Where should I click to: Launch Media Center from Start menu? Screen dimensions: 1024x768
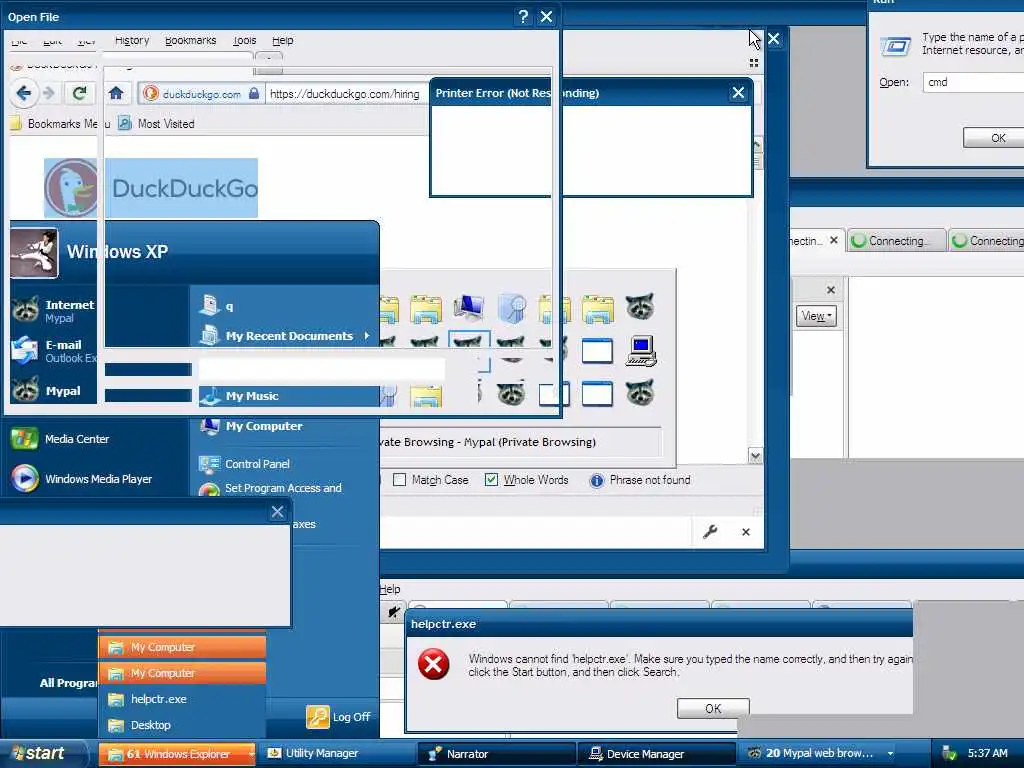tap(60, 439)
